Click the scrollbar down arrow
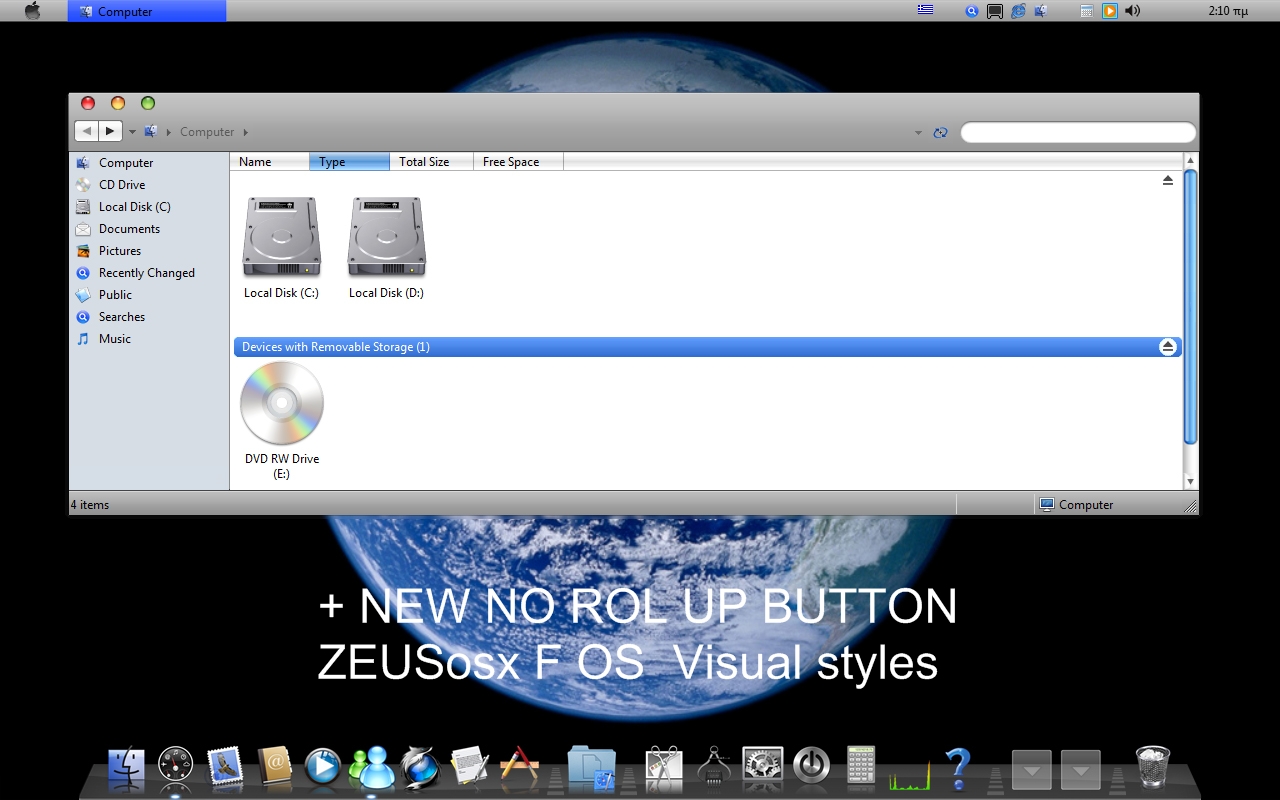The image size is (1280, 800). (1190, 482)
